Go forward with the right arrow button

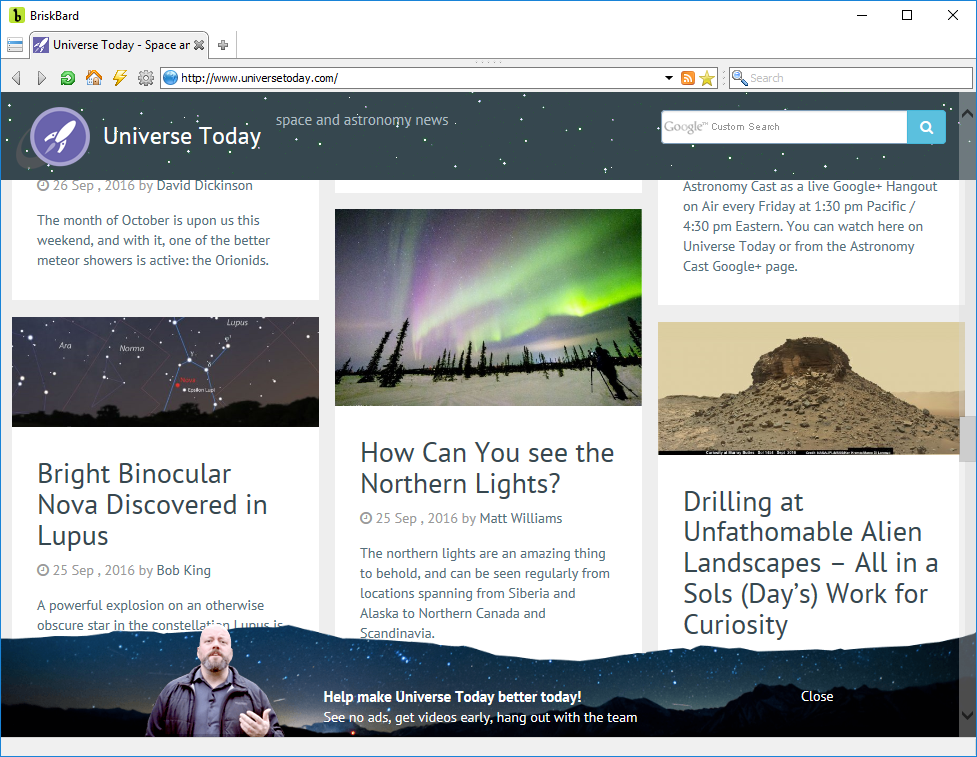(42, 78)
